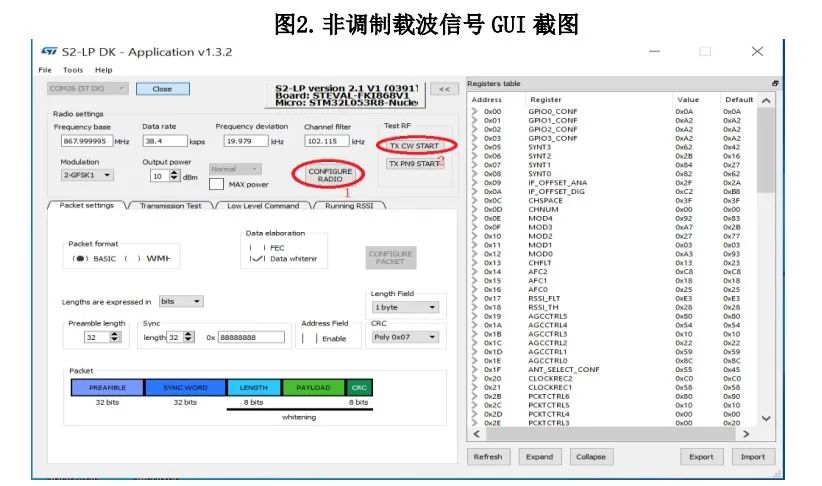The width and height of the screenshot is (822, 486).
Task: Click the ST logo in title bar
Action: [x=49, y=51]
